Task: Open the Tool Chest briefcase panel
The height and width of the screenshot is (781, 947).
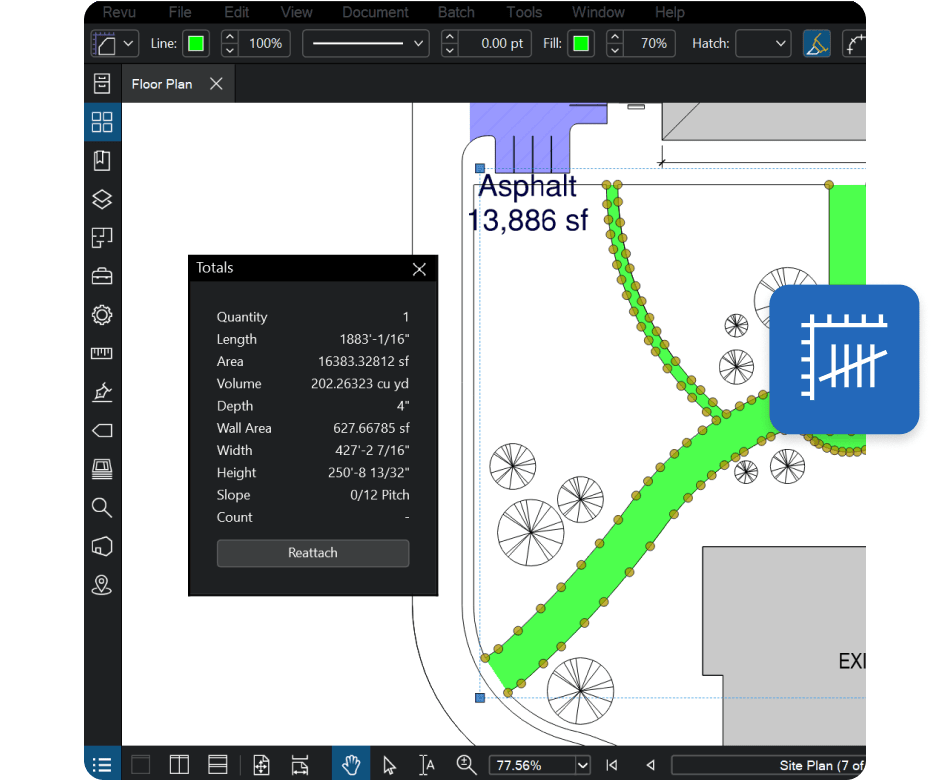Action: (102, 276)
